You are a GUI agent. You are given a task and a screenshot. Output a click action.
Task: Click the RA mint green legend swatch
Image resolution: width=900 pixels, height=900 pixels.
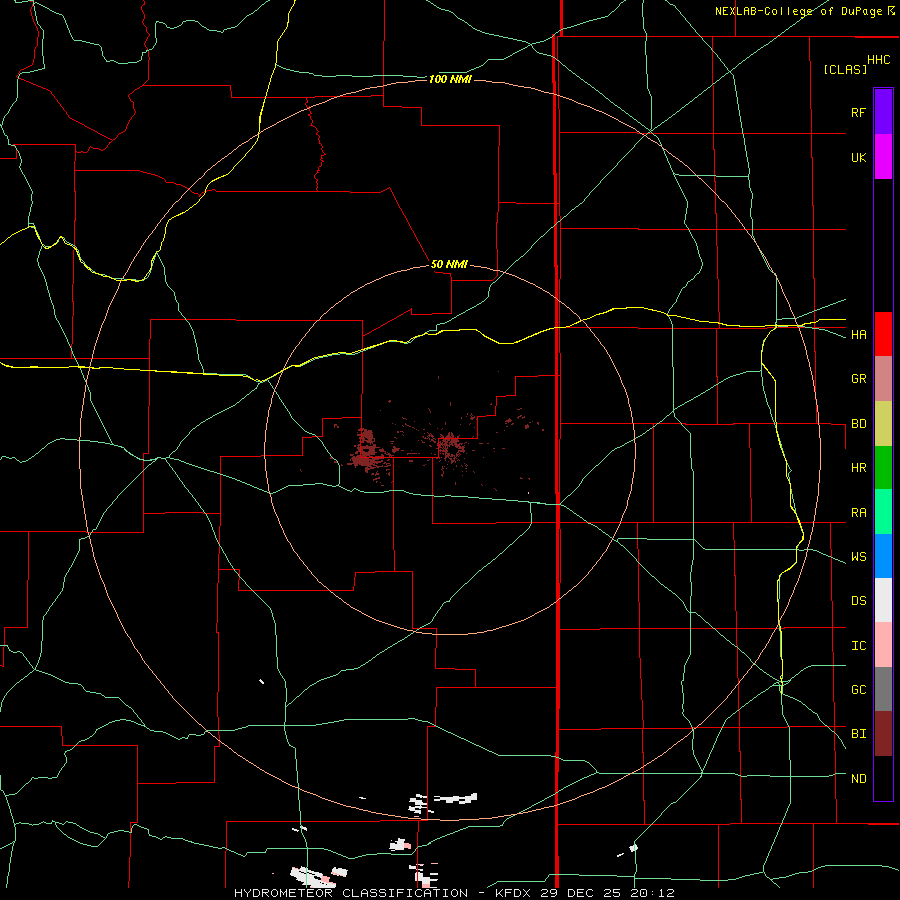(x=883, y=512)
